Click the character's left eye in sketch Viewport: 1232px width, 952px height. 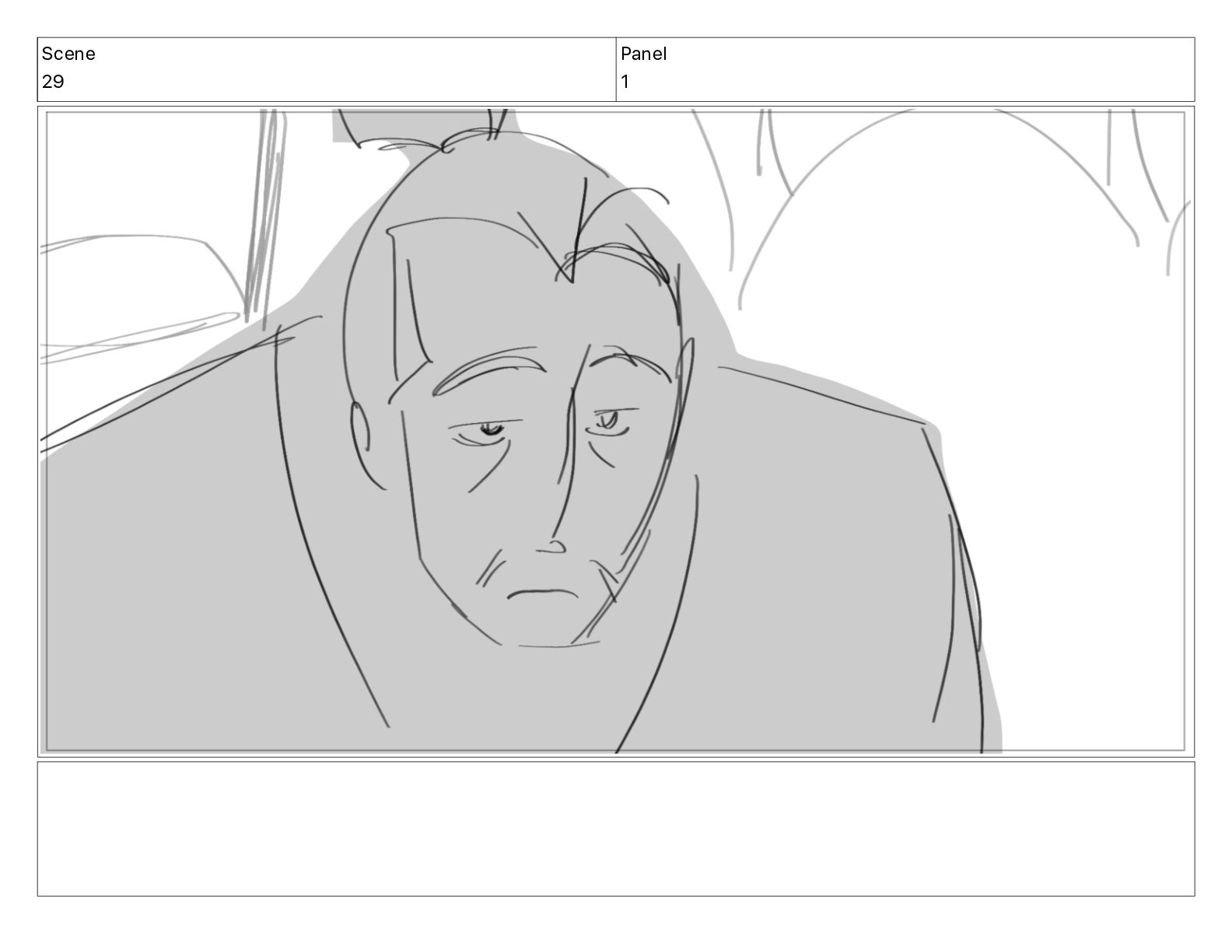(x=488, y=429)
